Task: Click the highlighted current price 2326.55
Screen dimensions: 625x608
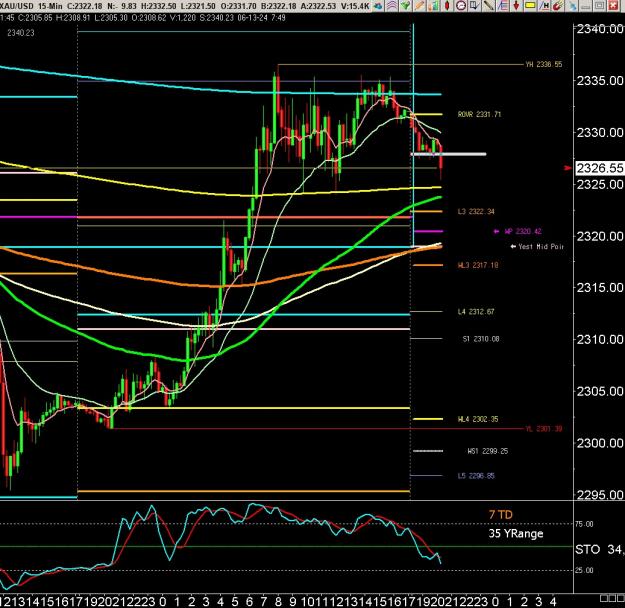Action: (x=599, y=168)
